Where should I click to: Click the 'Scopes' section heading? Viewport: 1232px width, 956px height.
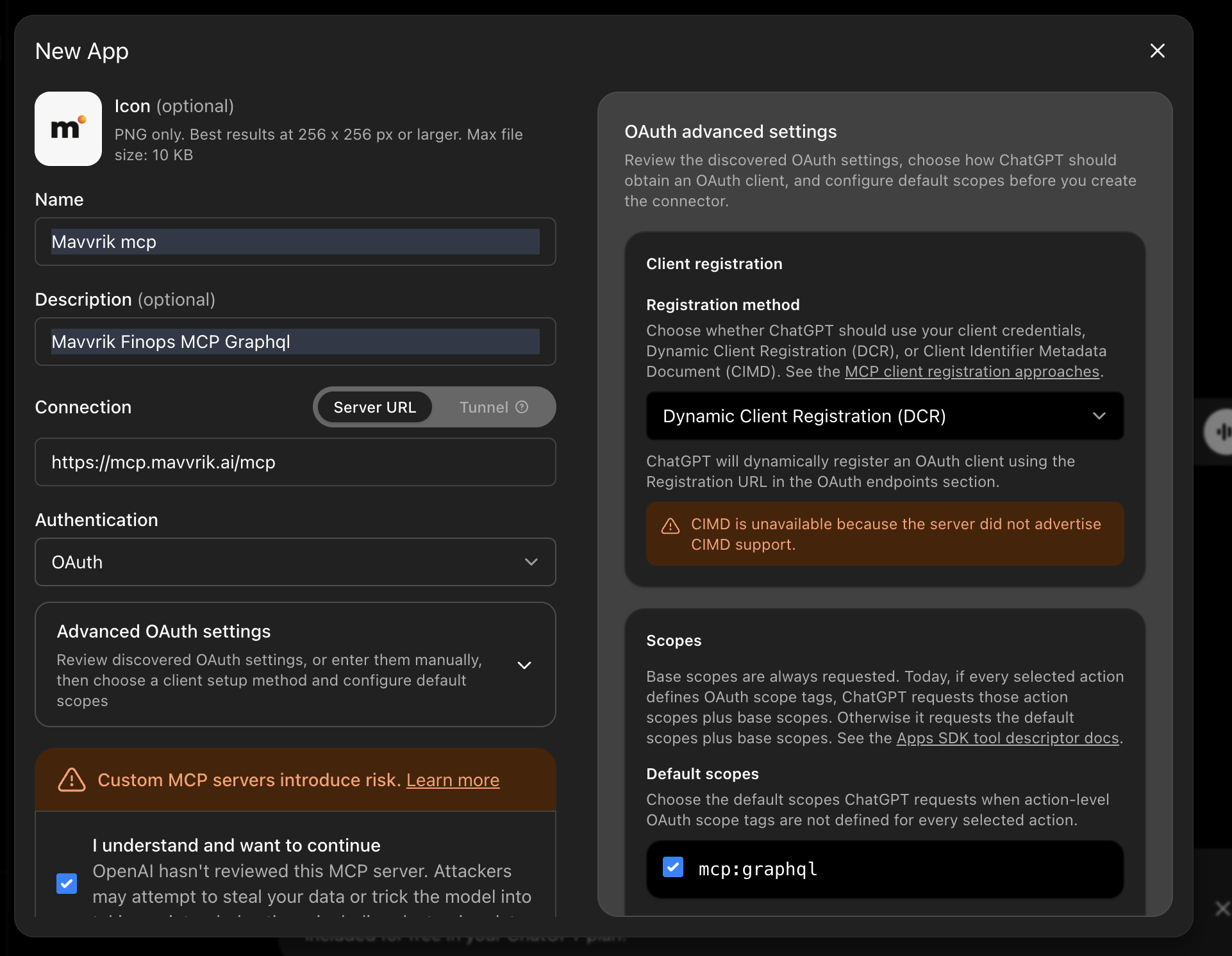click(x=674, y=641)
